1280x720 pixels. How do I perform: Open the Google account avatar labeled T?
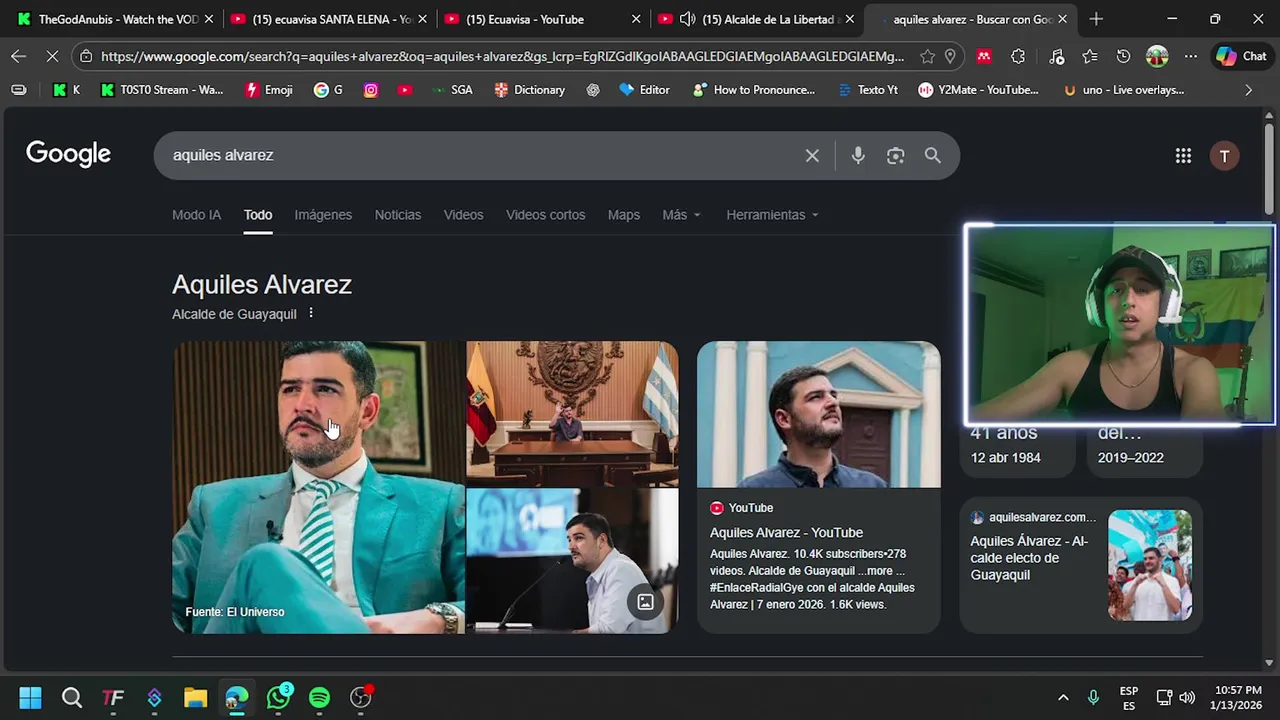point(1224,156)
